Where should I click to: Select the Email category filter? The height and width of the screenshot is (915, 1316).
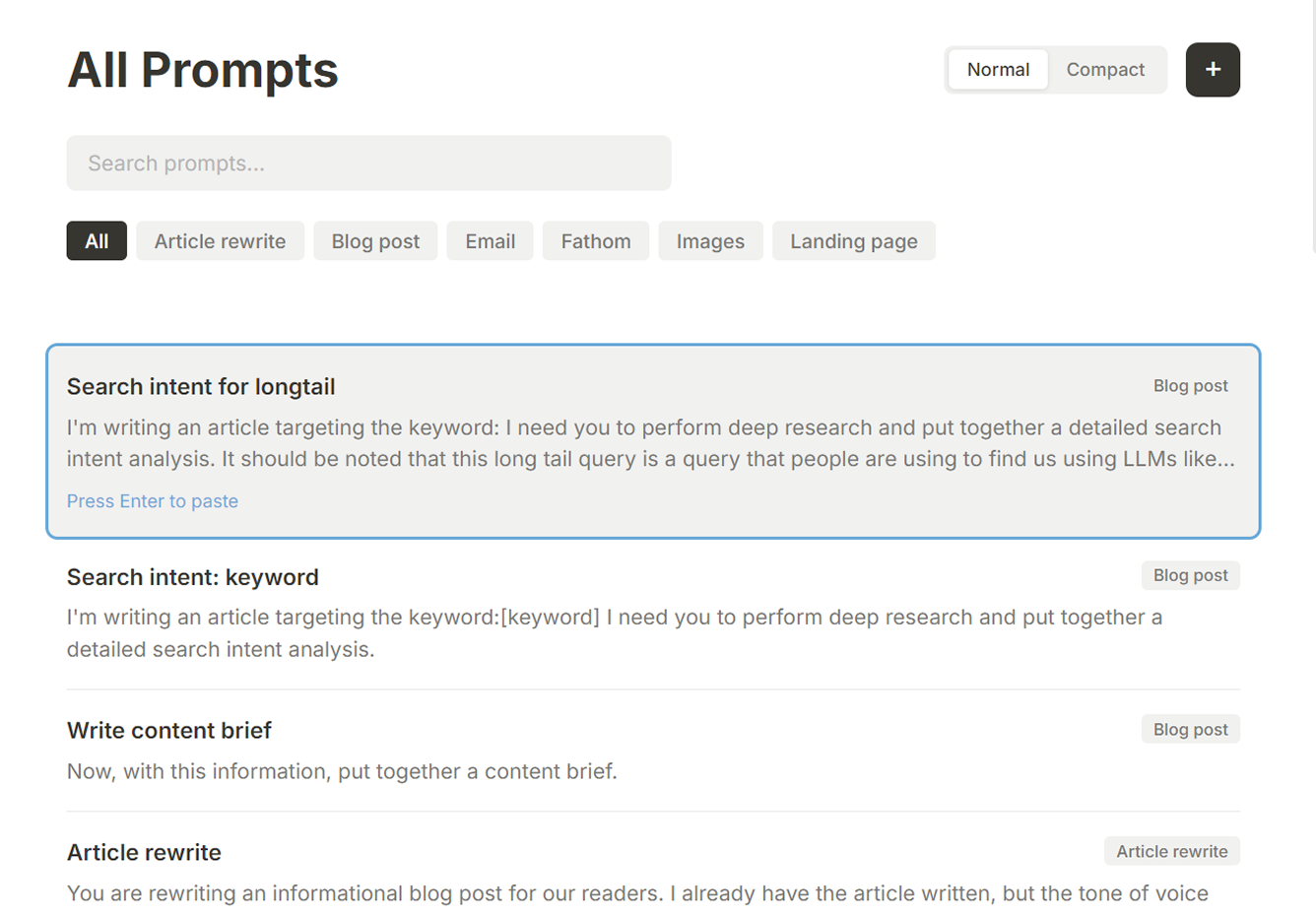490,240
